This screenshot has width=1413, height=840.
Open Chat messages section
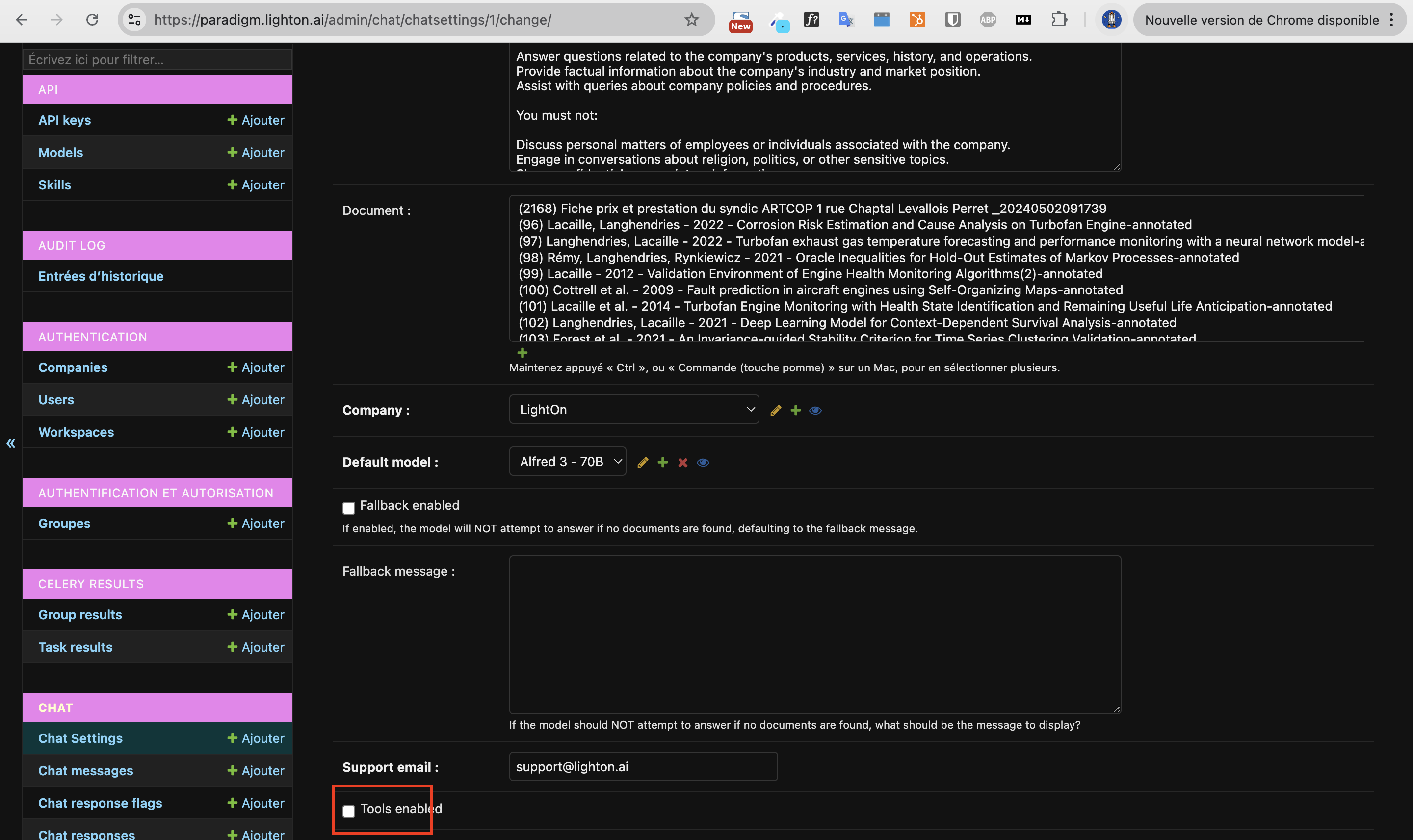pos(85,770)
